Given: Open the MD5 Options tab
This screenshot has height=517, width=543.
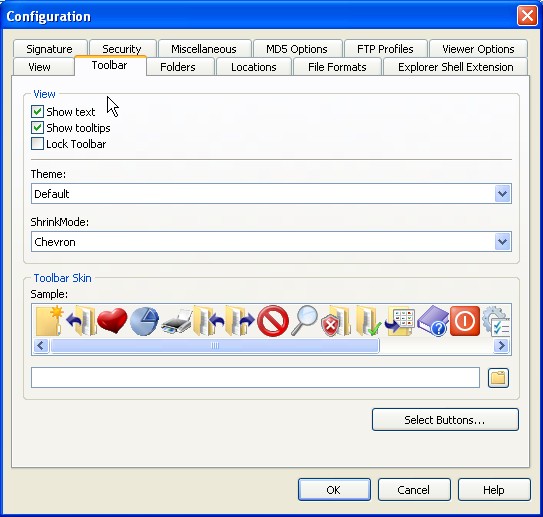Looking at the screenshot, I should coord(297,49).
